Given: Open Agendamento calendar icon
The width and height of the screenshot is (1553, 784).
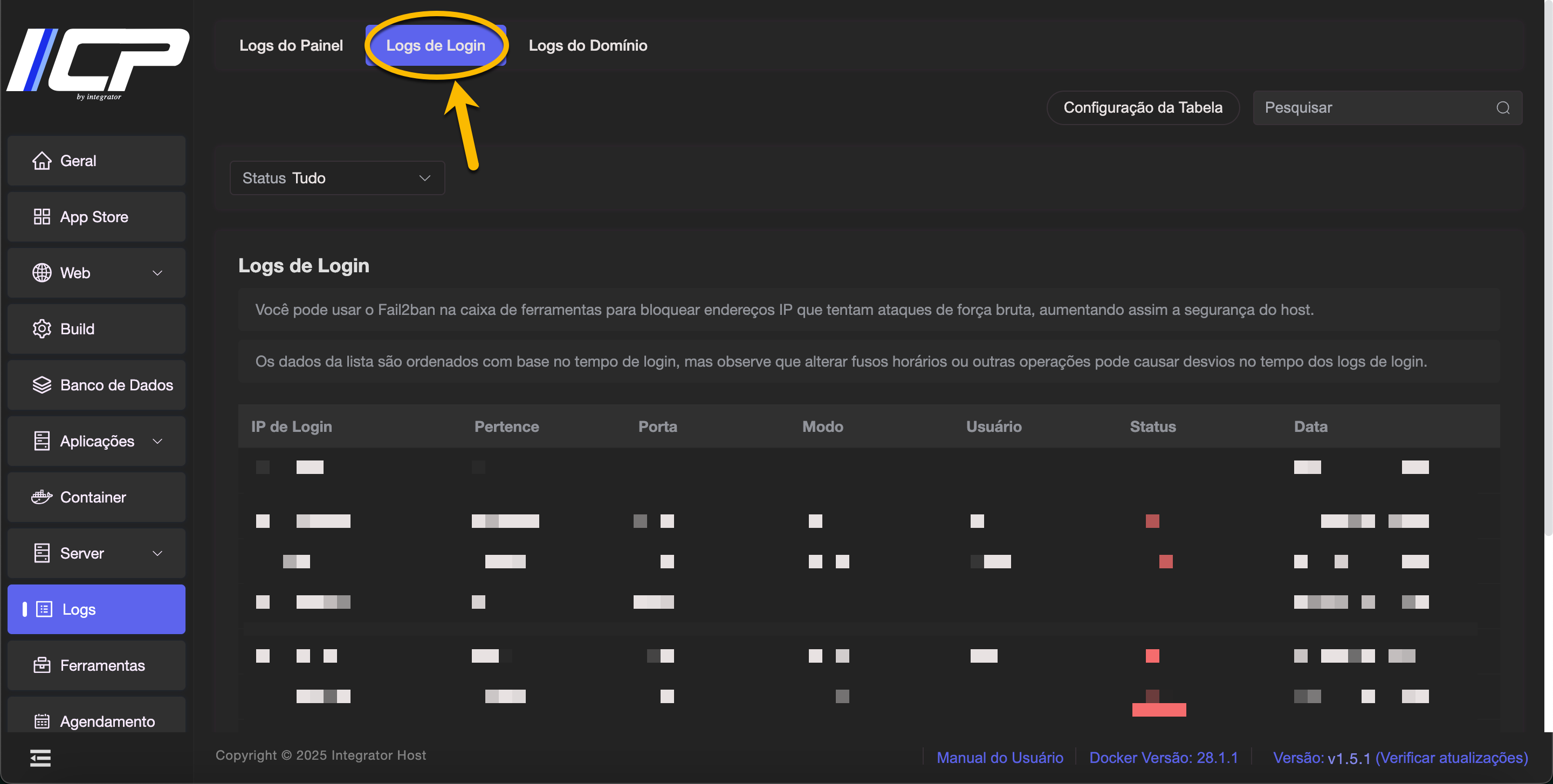Looking at the screenshot, I should pos(42,721).
